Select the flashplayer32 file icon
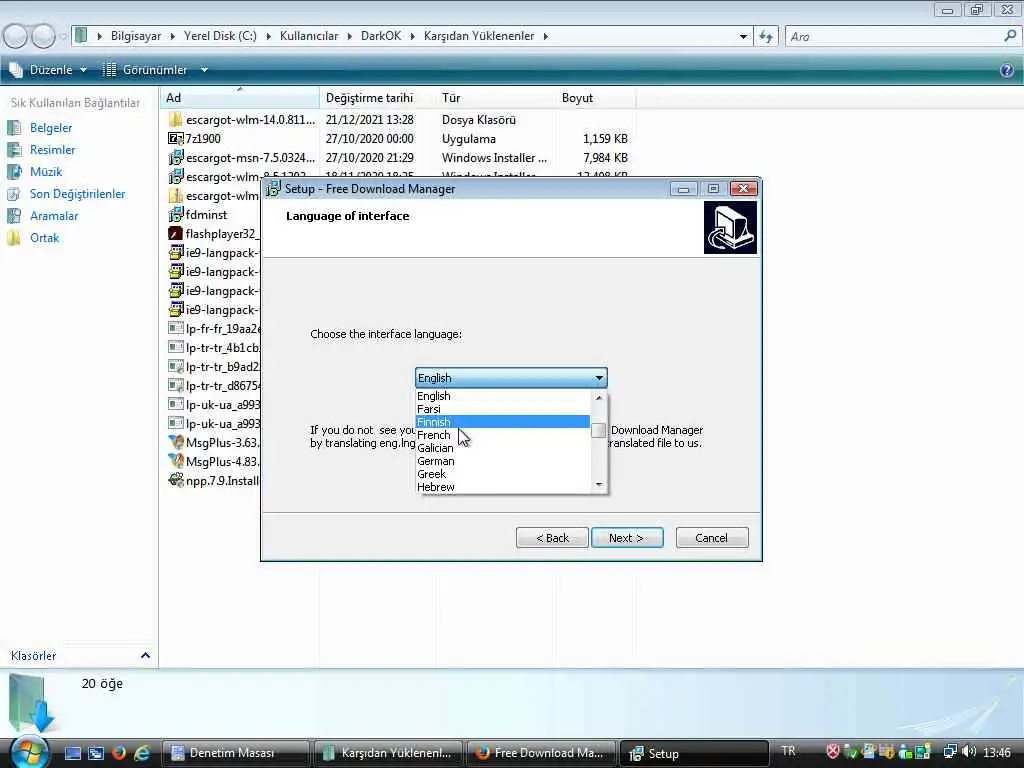This screenshot has height=768, width=1024. (x=175, y=233)
